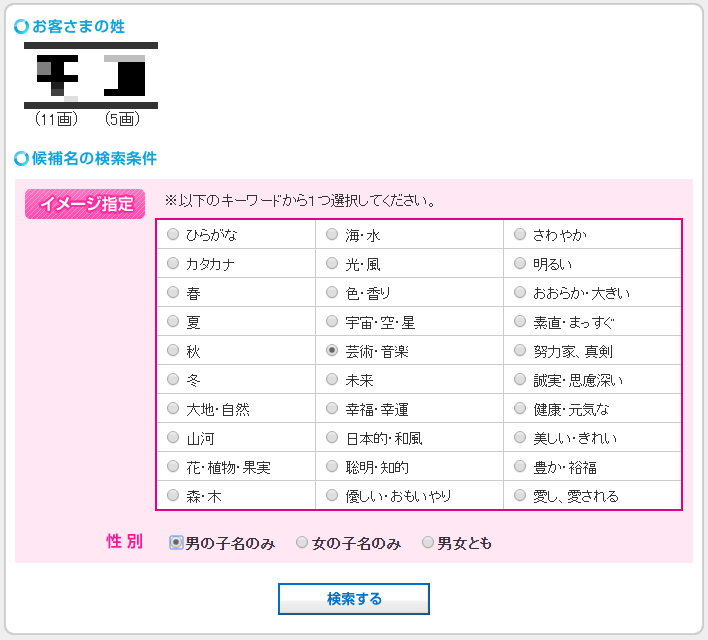
Task: Choose the 豊か・裕福 keyword
Action: (x=520, y=466)
